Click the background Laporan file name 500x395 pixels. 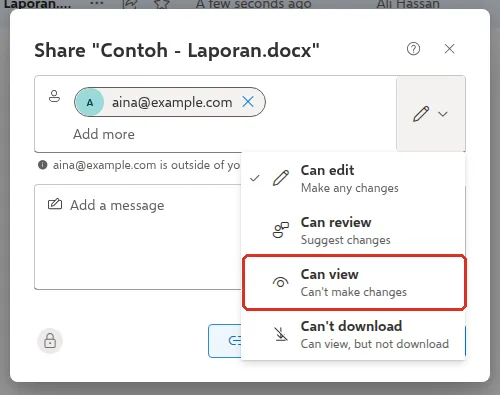[x=37, y=4]
